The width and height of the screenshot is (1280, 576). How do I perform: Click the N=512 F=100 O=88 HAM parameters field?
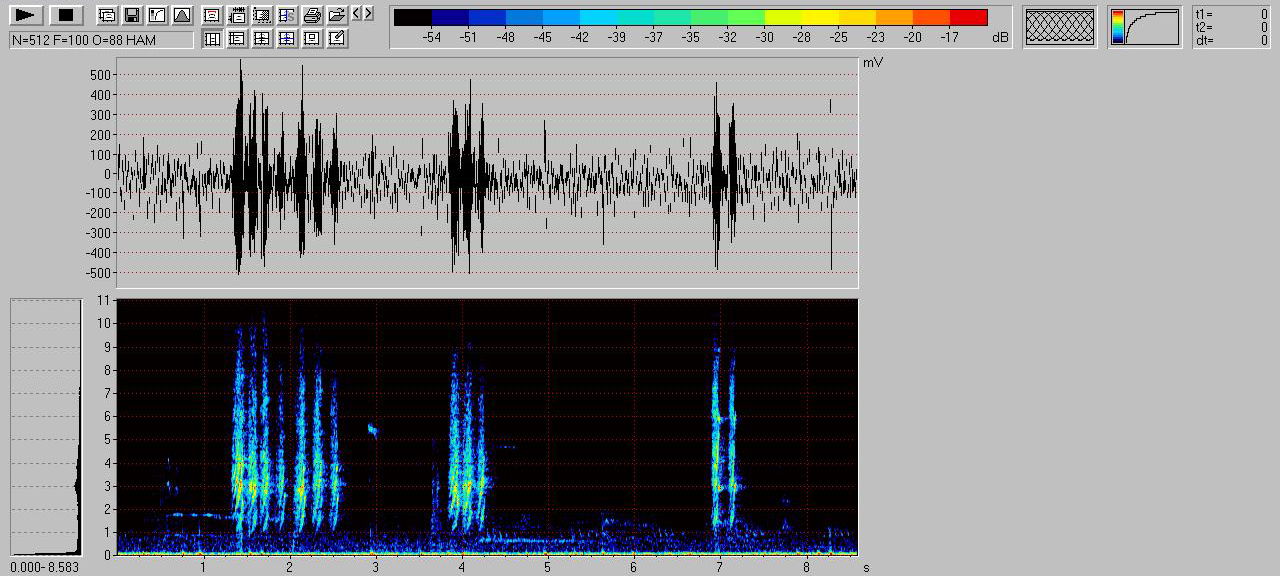(x=101, y=39)
